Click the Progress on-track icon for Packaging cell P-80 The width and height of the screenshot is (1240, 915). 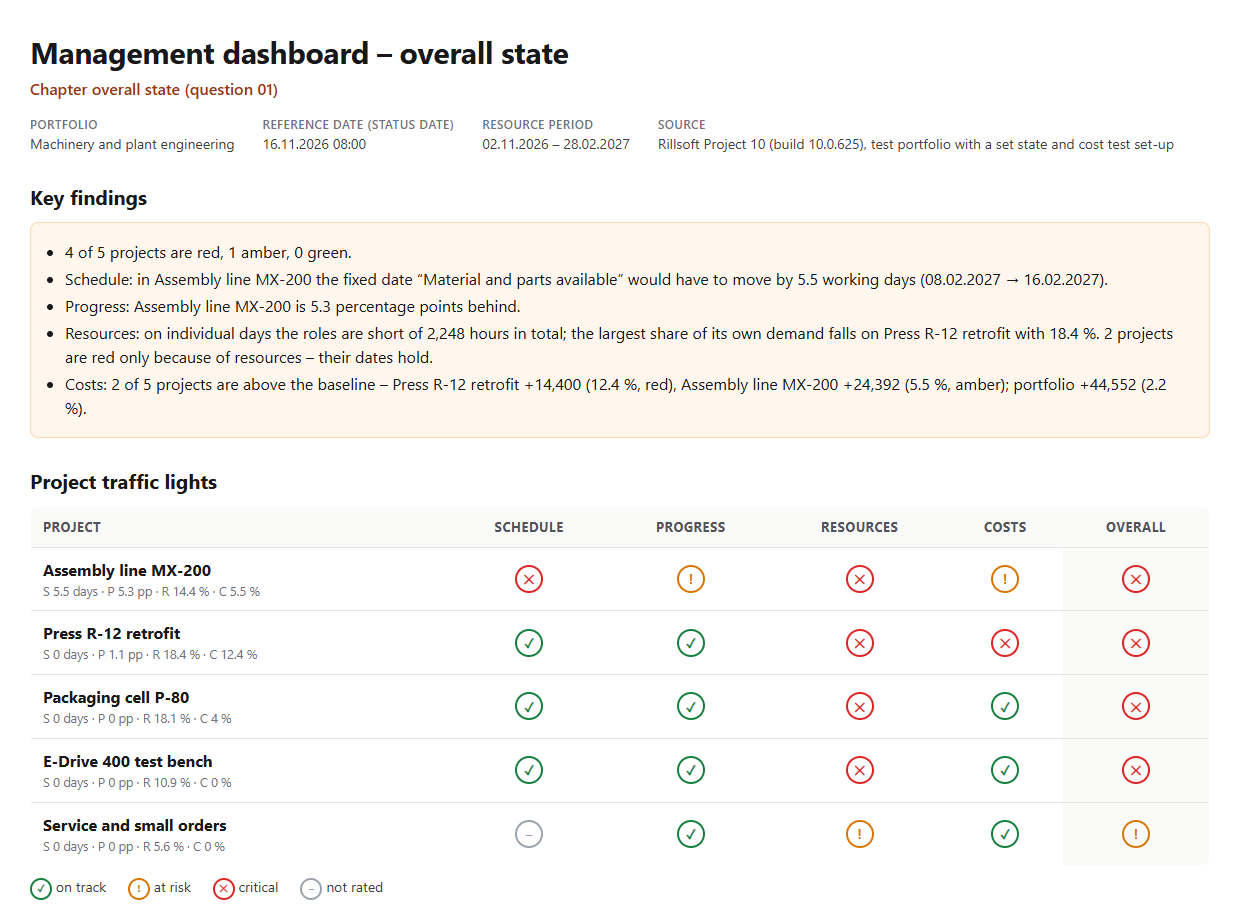[x=691, y=706]
